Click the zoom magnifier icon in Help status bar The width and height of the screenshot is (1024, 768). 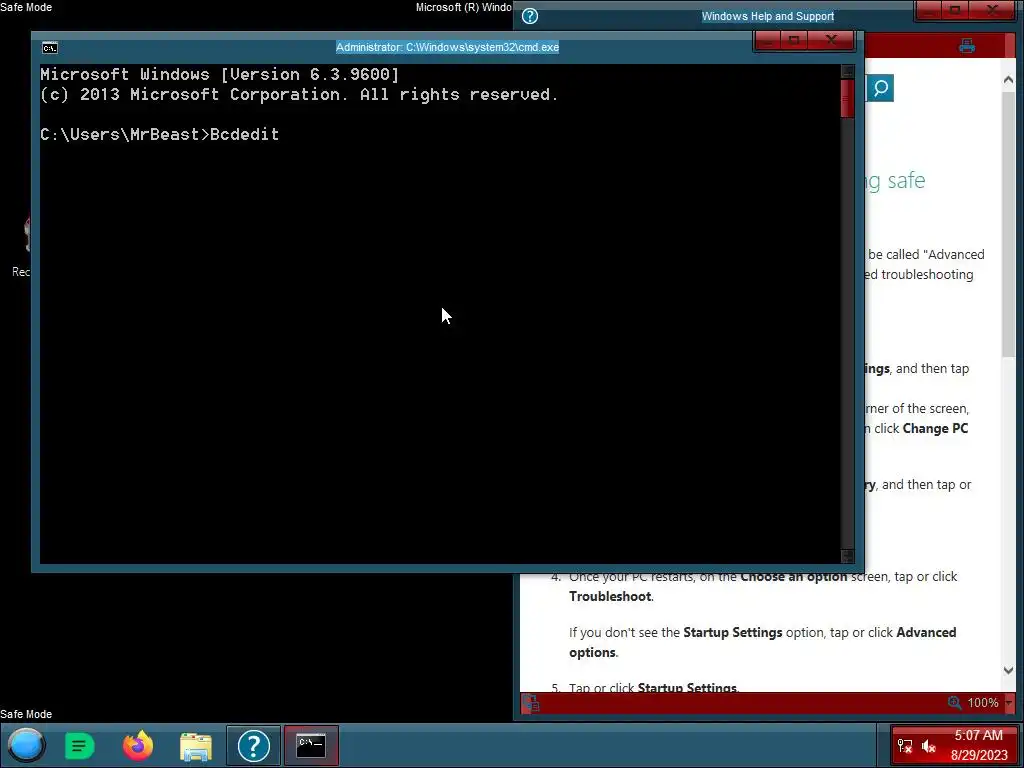point(954,703)
